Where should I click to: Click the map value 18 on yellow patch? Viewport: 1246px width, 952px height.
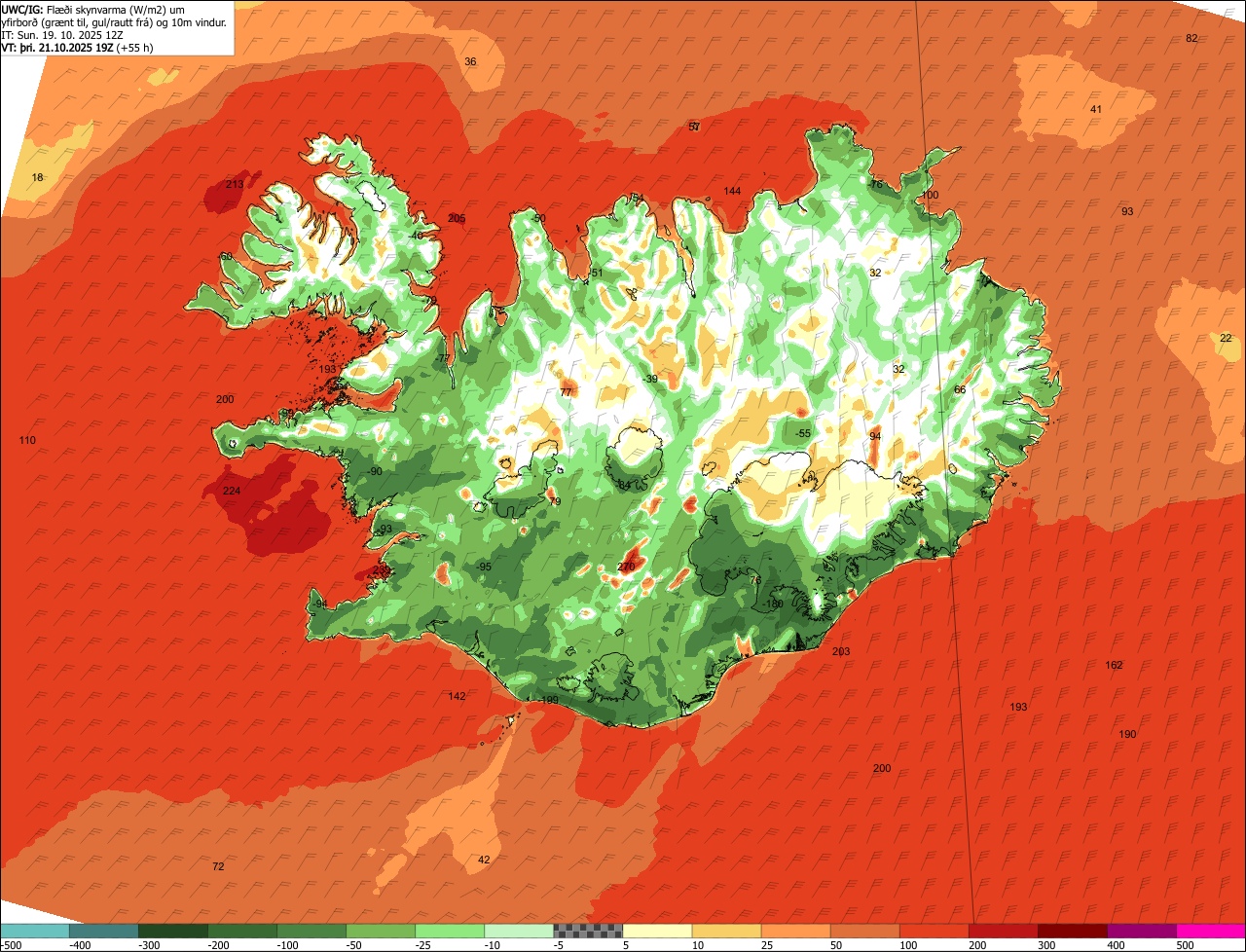click(x=38, y=177)
